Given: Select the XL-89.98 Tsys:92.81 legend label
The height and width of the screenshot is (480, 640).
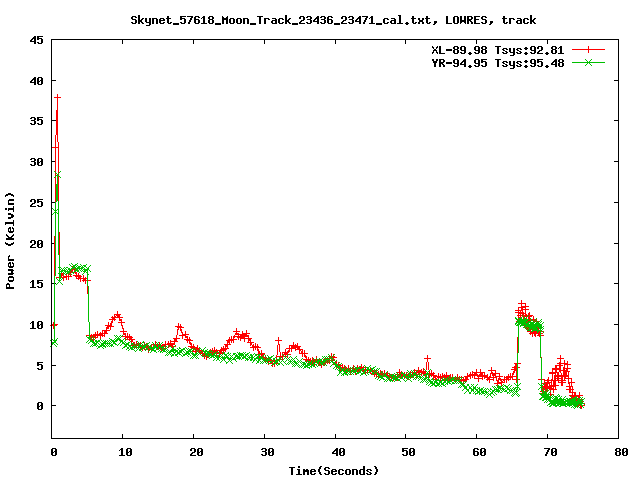Looking at the screenshot, I should point(498,50).
